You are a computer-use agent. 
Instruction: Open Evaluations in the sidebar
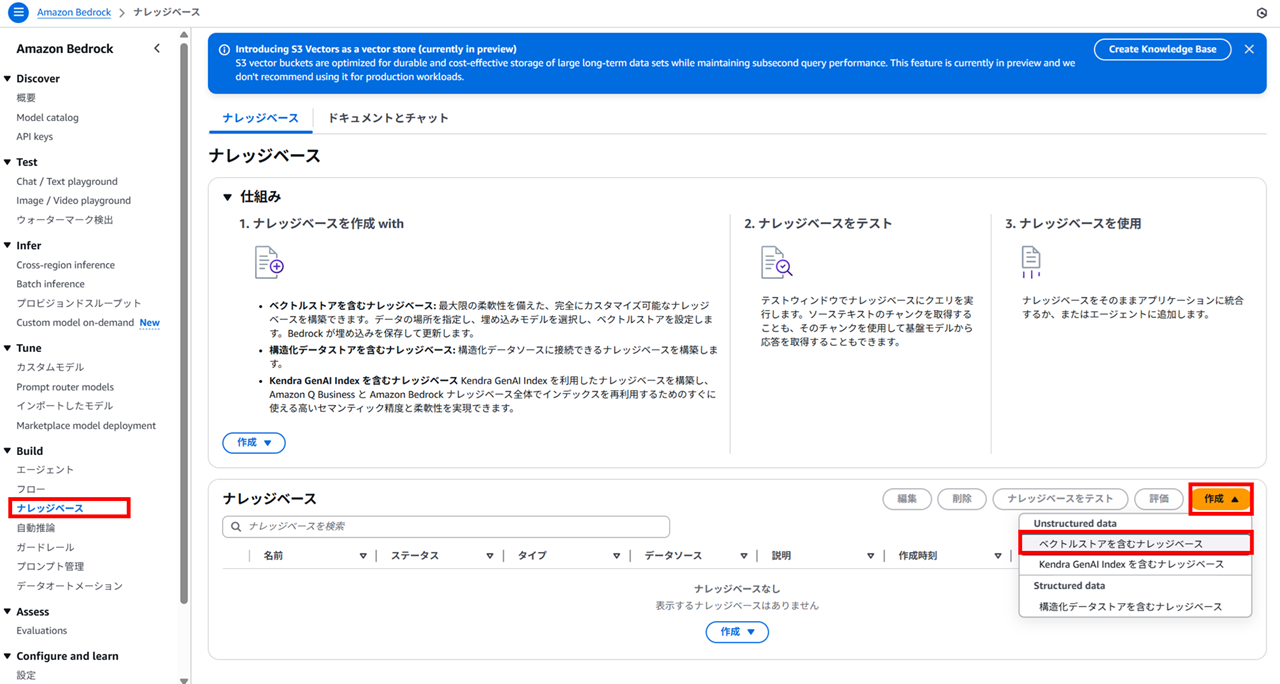pyautogui.click(x=42, y=630)
